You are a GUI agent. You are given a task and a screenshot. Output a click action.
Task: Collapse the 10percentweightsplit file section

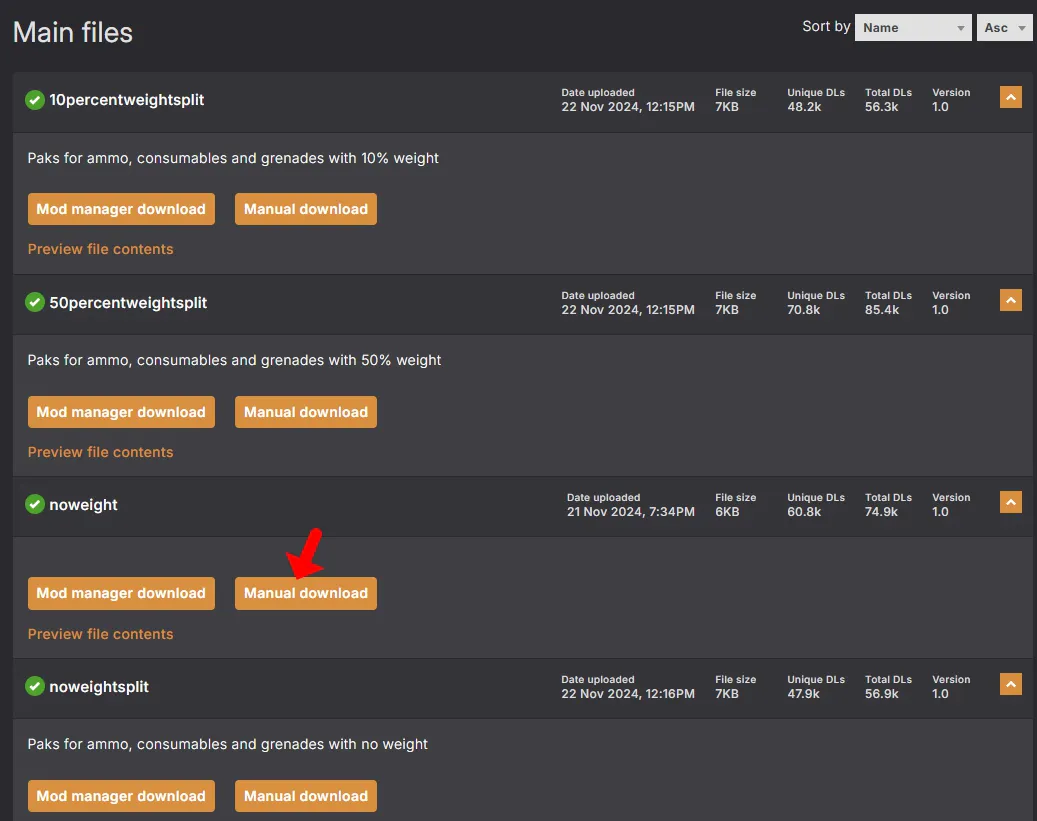pyautogui.click(x=1010, y=97)
